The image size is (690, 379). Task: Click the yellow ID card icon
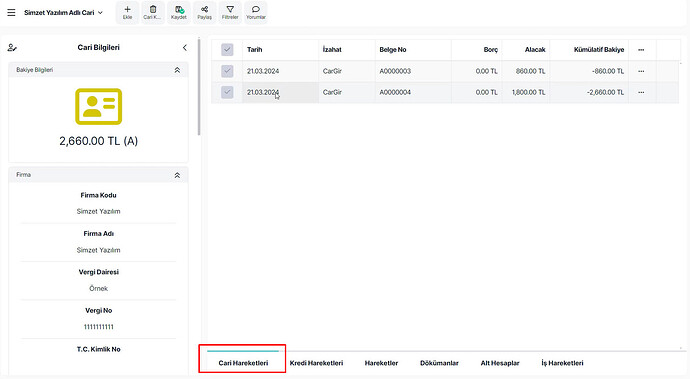click(x=99, y=107)
